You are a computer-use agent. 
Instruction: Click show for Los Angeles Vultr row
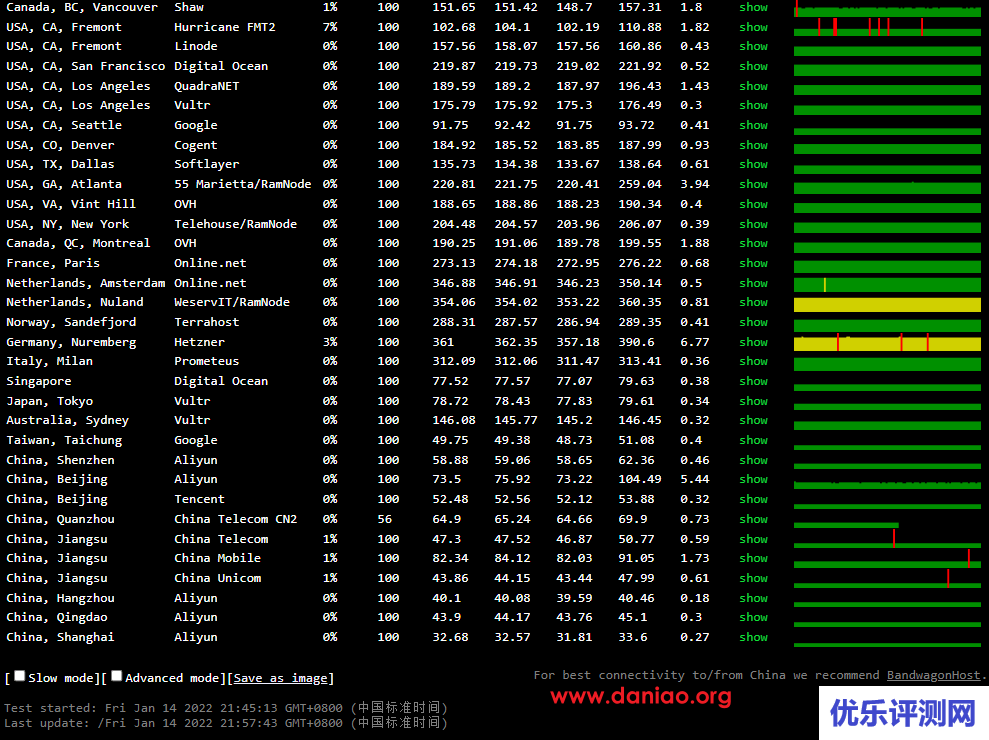(754, 105)
